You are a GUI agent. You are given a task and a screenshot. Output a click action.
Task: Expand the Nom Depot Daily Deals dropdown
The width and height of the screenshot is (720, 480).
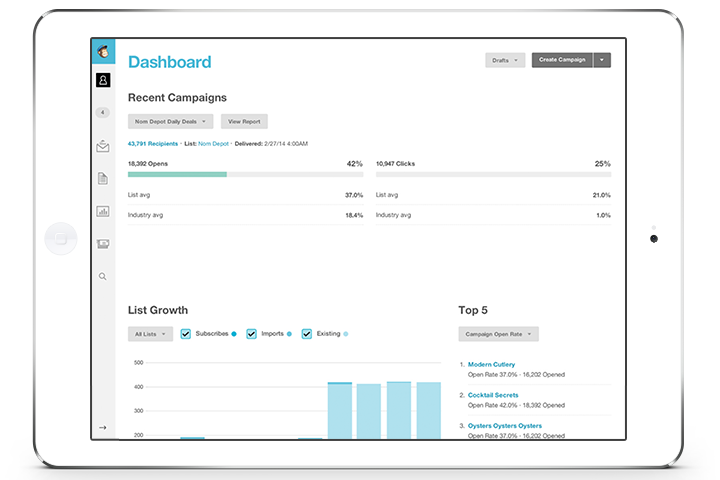coord(170,121)
